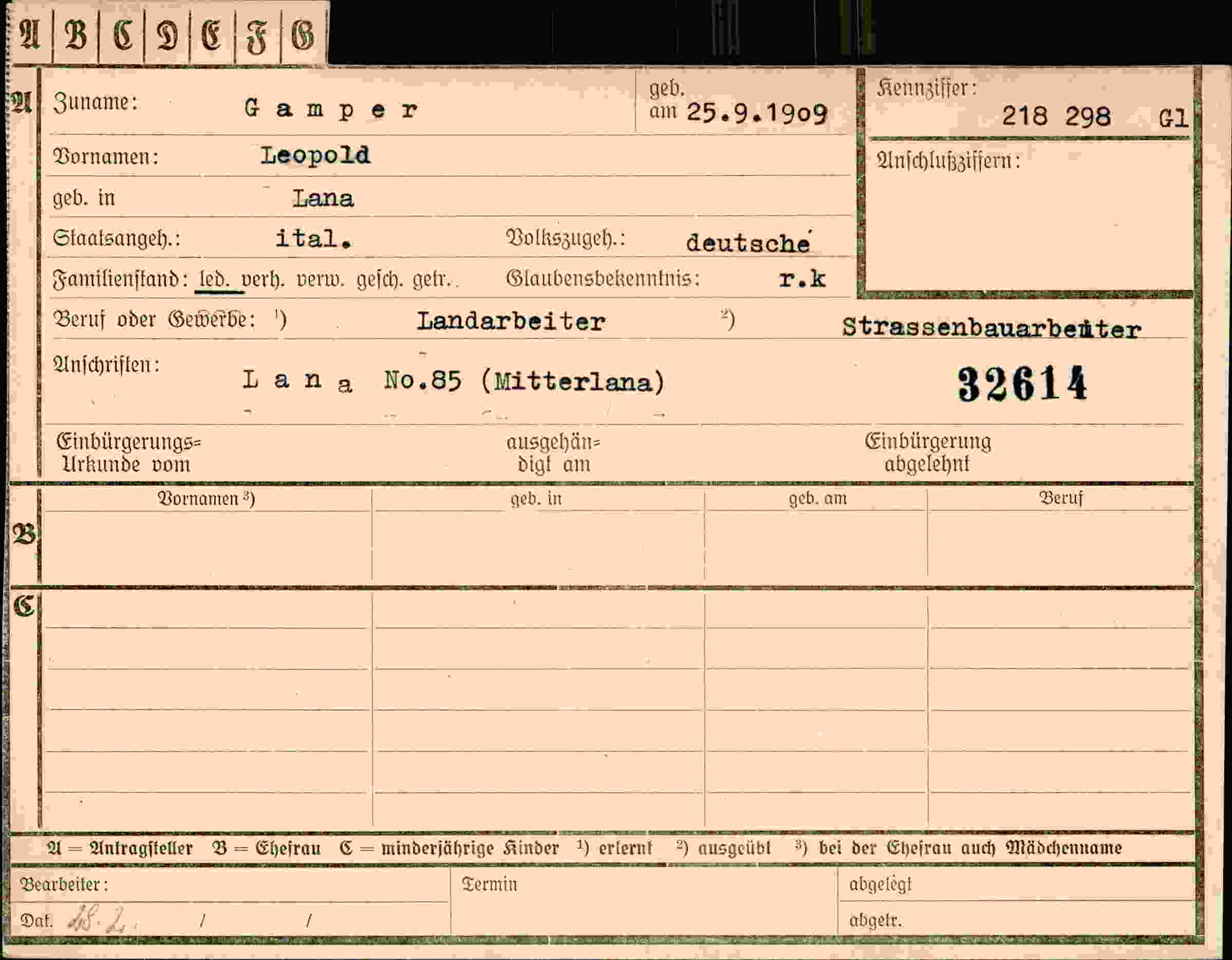Click the 'Anschriften:' label
Viewport: 1232px width, 960px height.
pyautogui.click(x=107, y=364)
